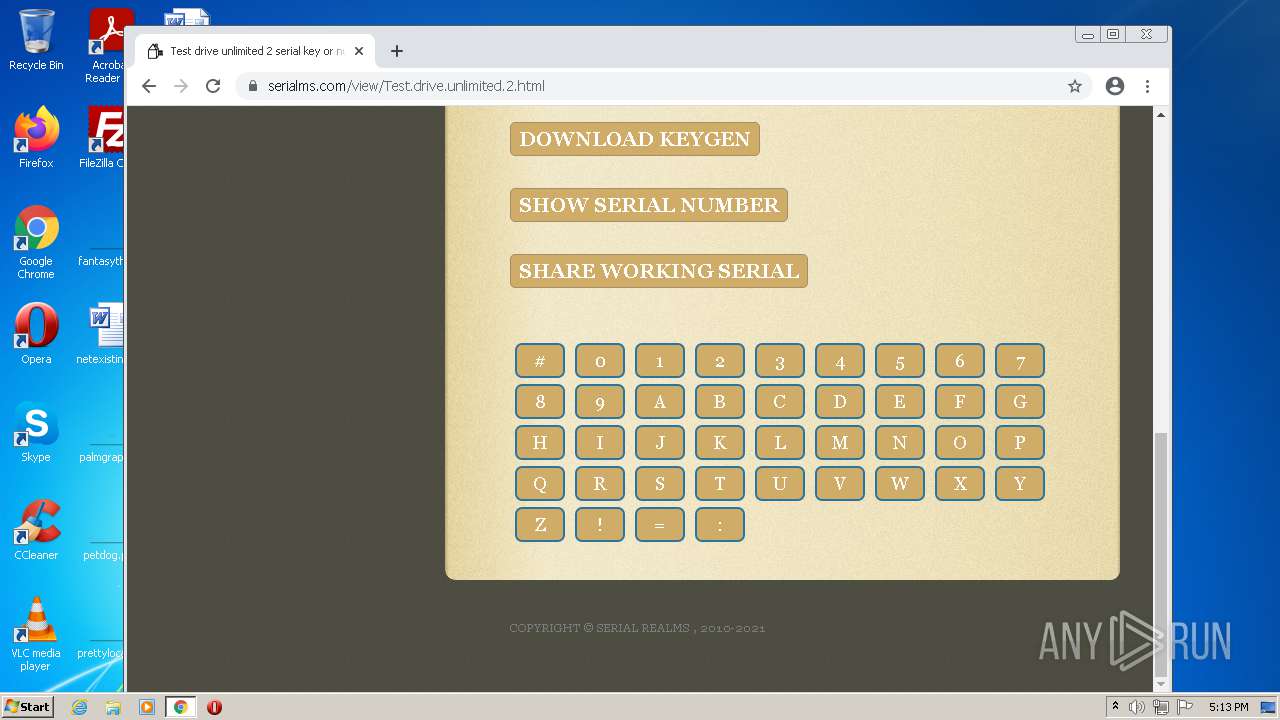Open the letter R serial index

(600, 484)
